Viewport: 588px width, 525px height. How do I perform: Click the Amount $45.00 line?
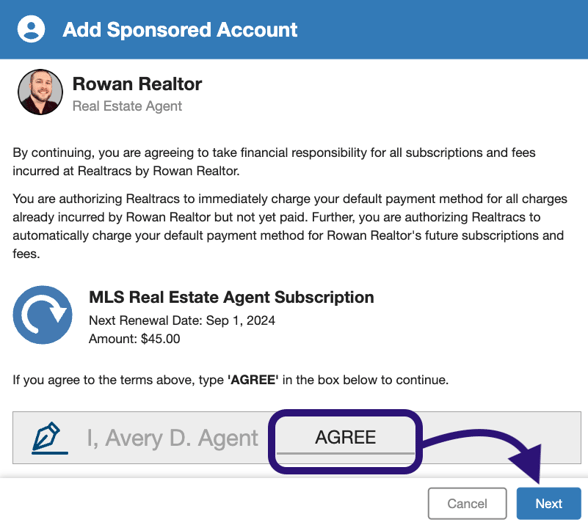[x=134, y=339]
